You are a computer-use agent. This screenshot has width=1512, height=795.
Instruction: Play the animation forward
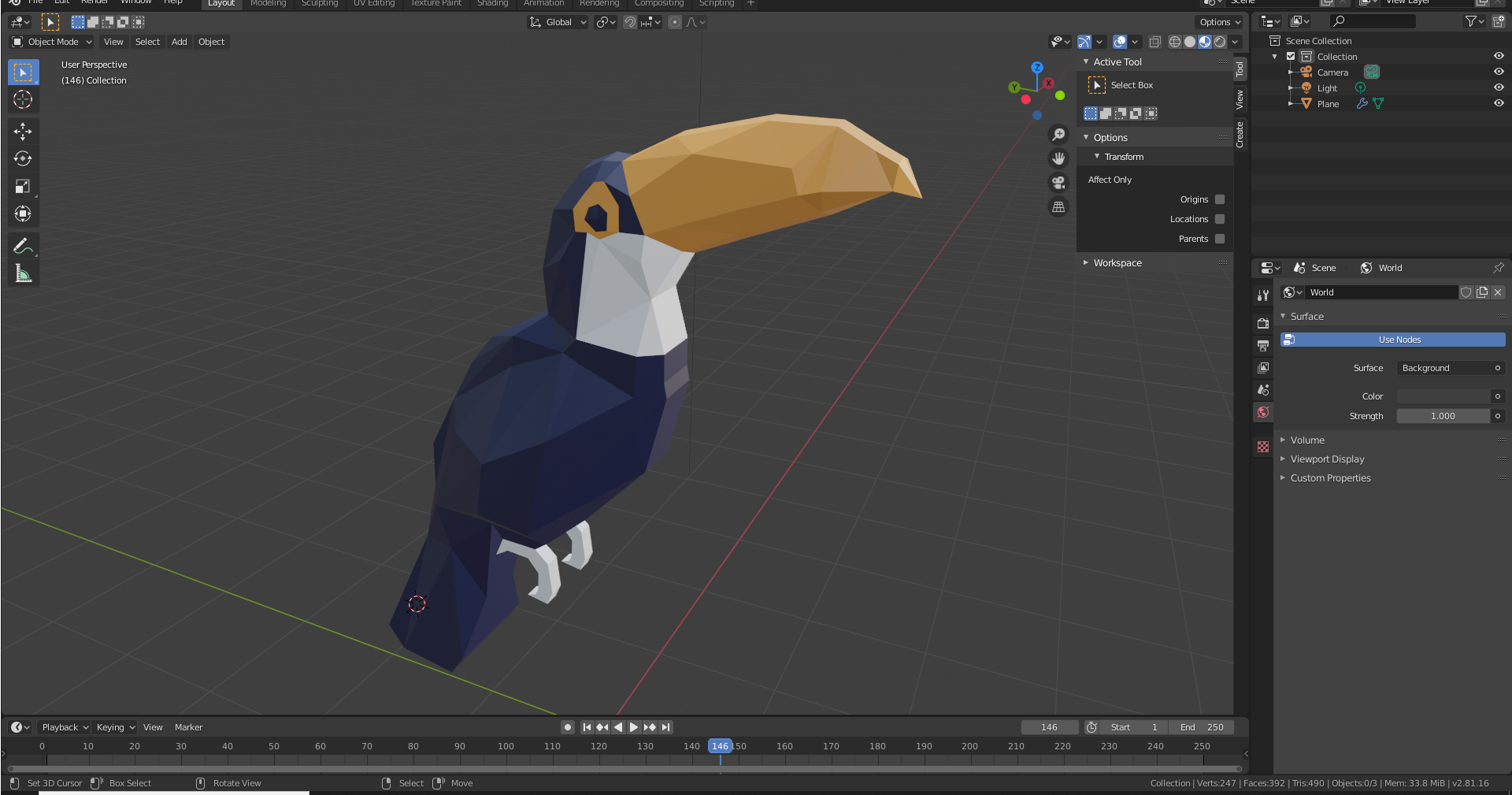pos(634,727)
